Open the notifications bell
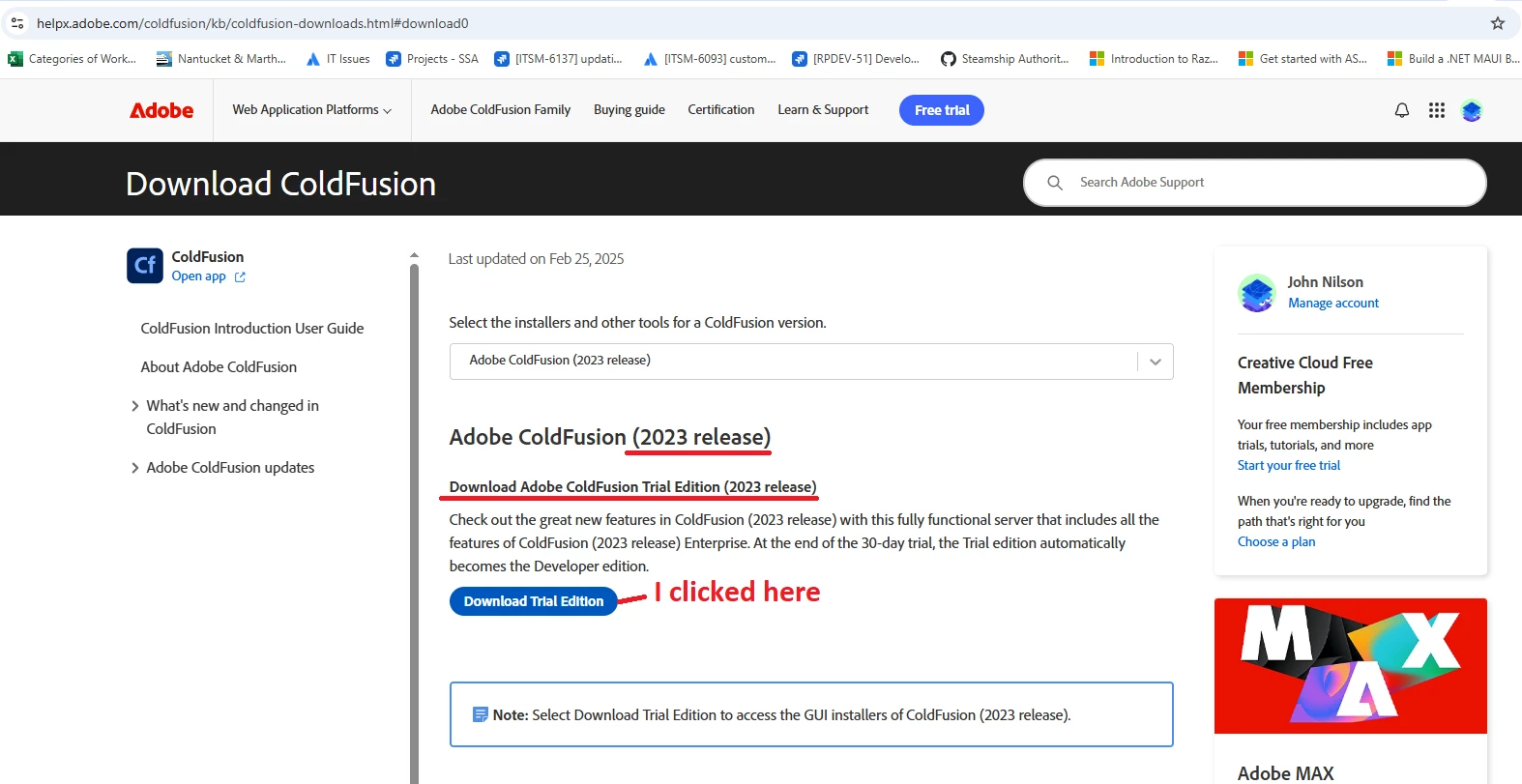This screenshot has height=784, width=1522. [x=1402, y=110]
